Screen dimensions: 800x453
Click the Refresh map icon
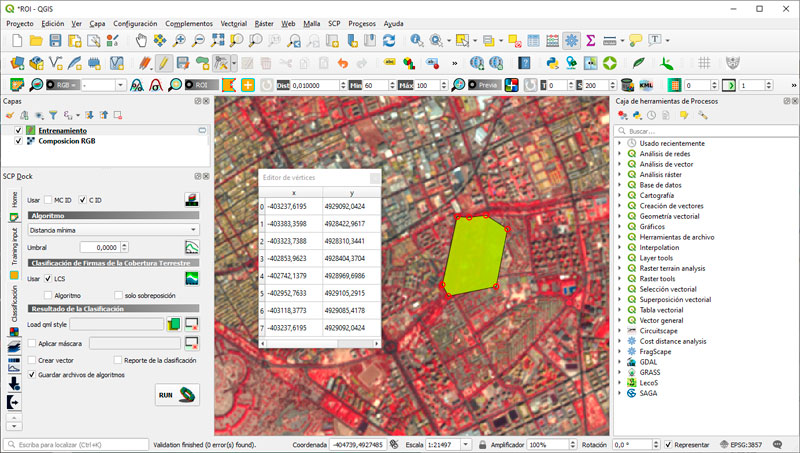pyautogui.click(x=387, y=41)
